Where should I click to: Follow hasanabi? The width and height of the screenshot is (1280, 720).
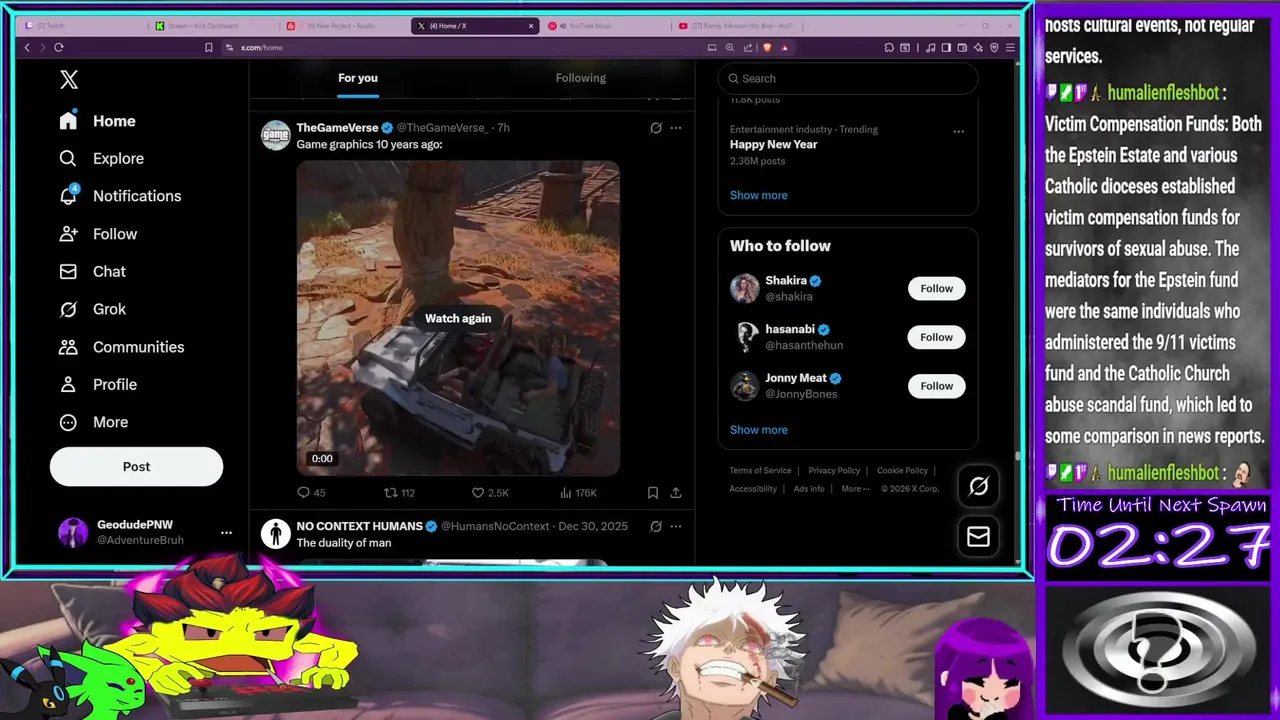pos(937,337)
